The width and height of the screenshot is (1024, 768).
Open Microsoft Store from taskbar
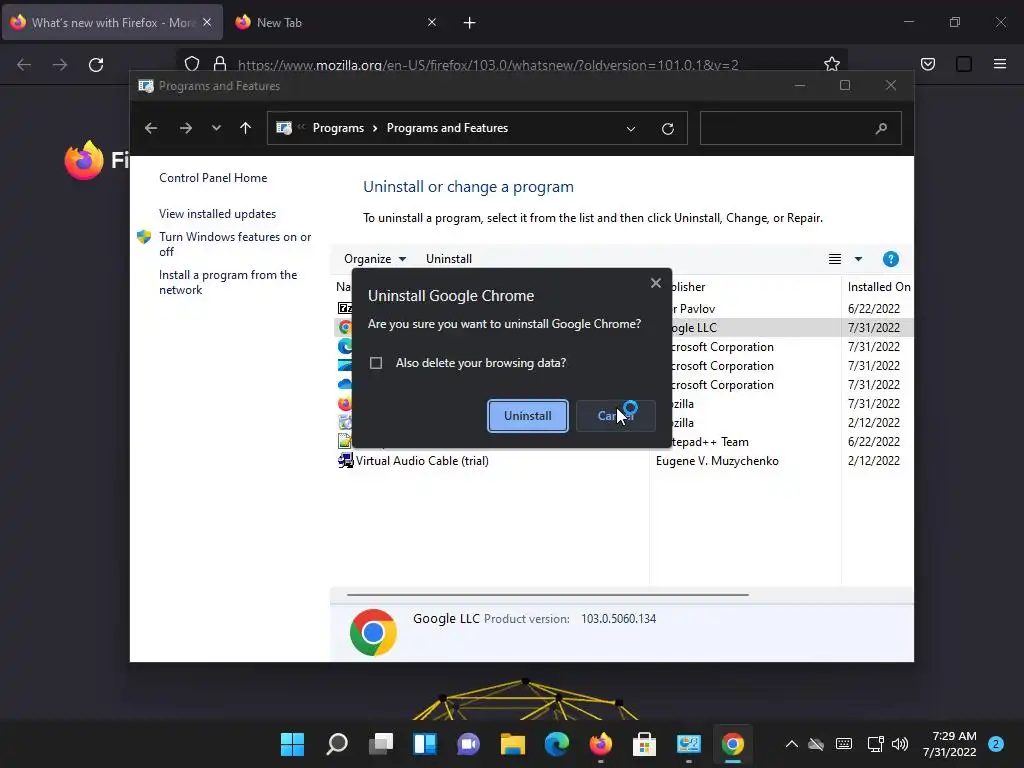click(x=645, y=744)
